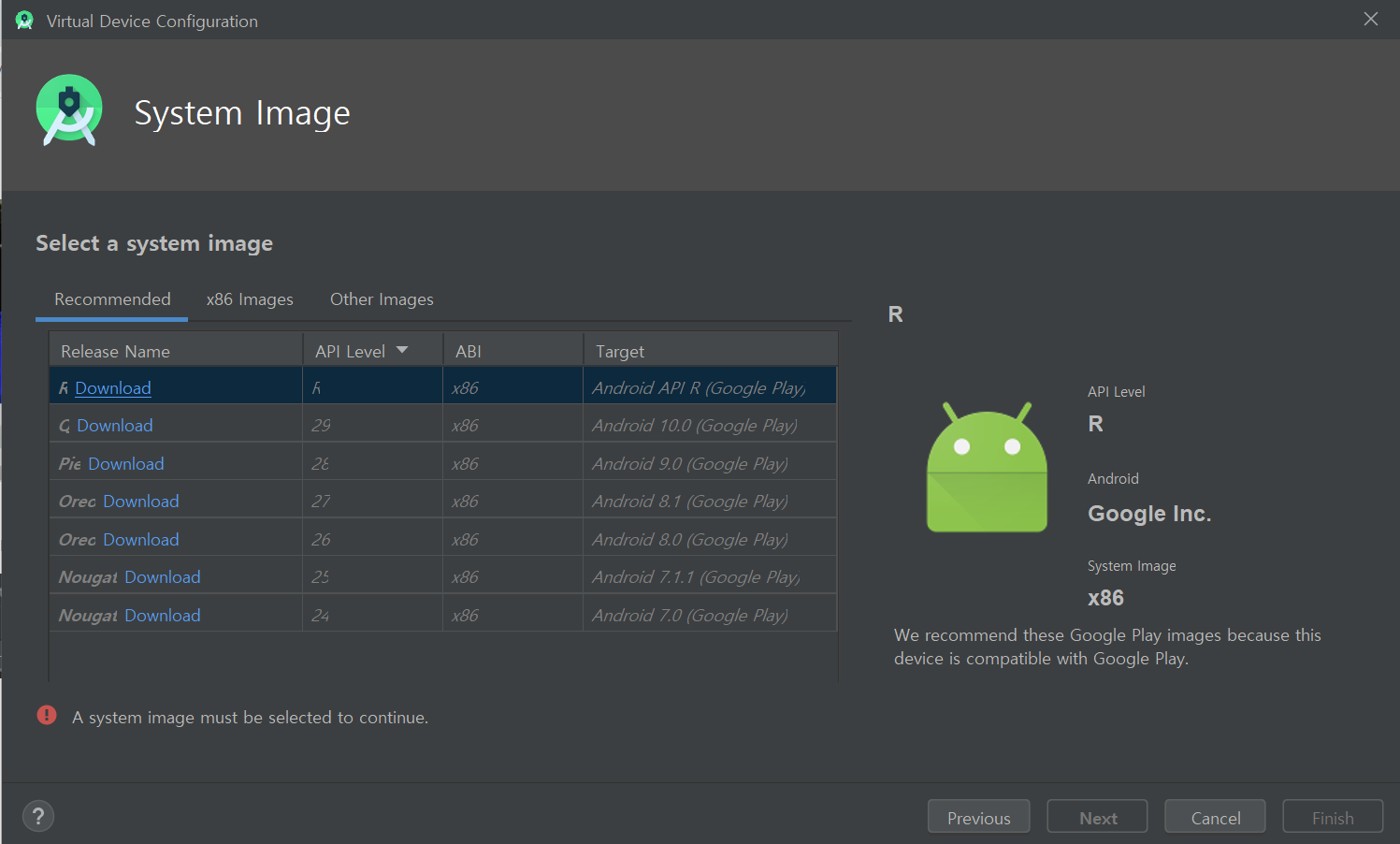1400x844 pixels.
Task: Download the Nougat API 24 image
Action: pos(163,616)
